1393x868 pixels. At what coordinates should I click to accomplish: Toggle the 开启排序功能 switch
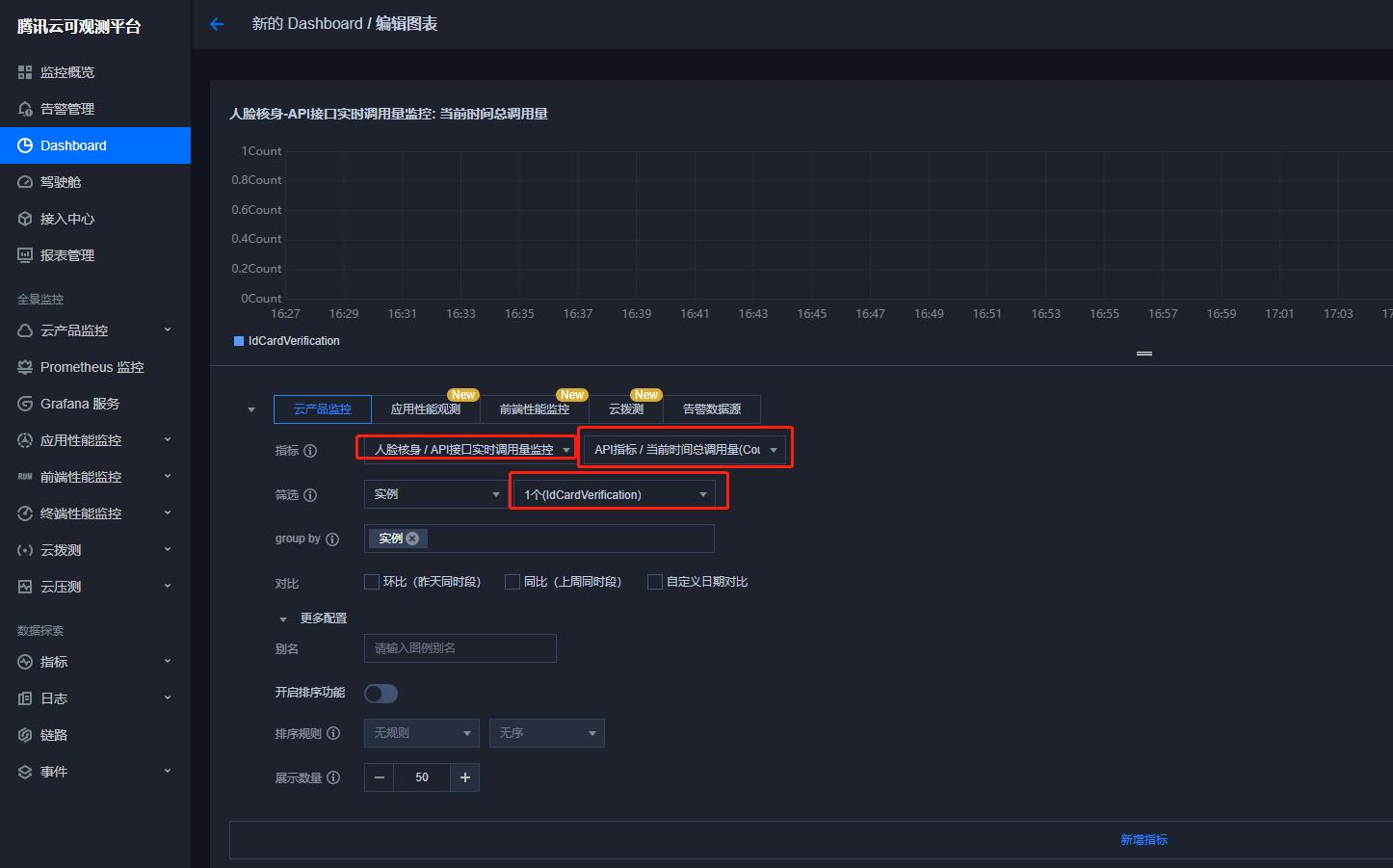click(x=381, y=694)
